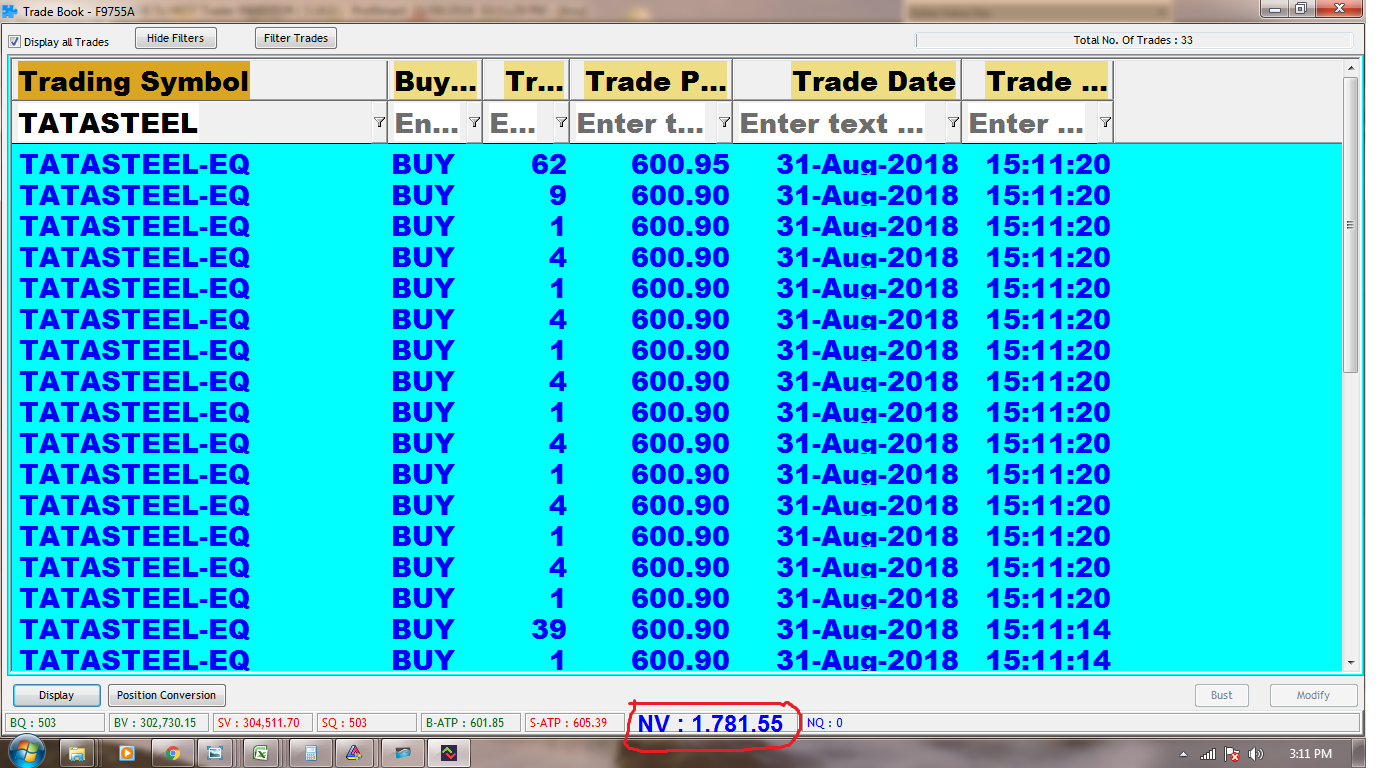Click scrollbar down arrow of trade list

click(1351, 662)
